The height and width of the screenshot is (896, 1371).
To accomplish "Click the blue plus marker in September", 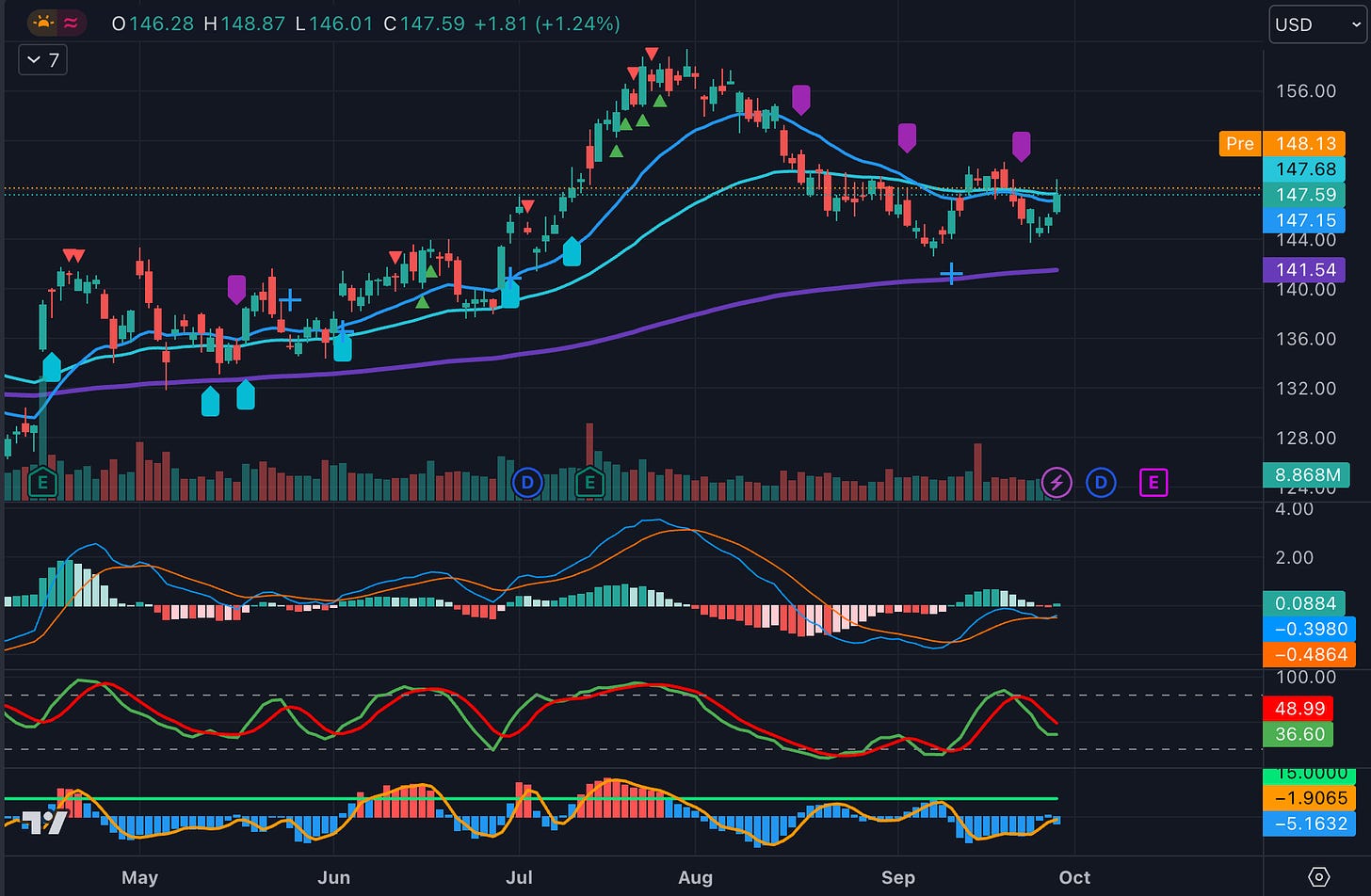I will pyautogui.click(x=951, y=274).
